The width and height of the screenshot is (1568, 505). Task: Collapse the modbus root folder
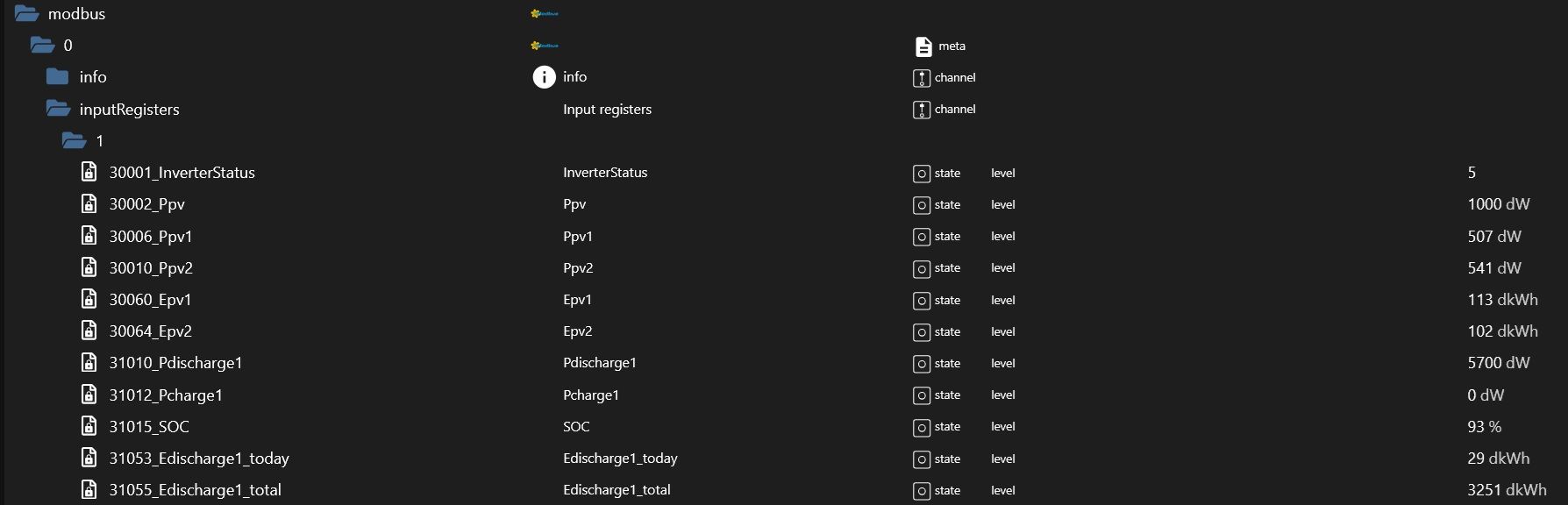(x=26, y=13)
